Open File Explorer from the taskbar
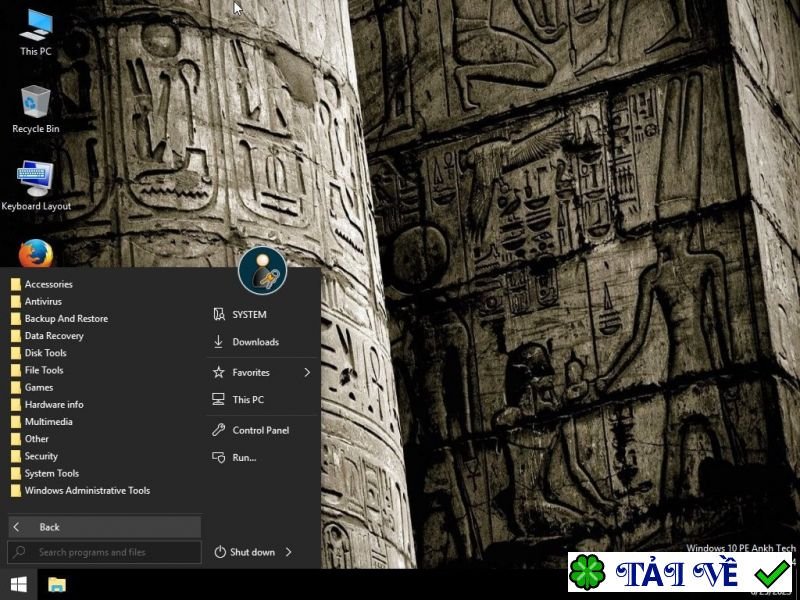The image size is (800, 600). click(57, 584)
